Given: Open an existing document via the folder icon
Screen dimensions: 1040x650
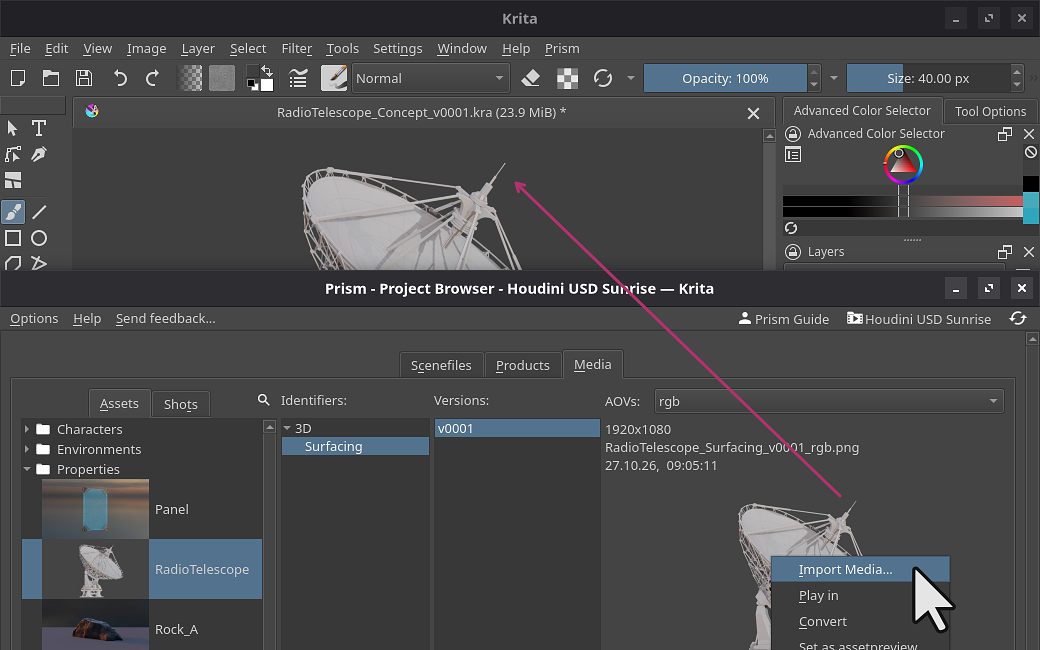Looking at the screenshot, I should (x=51, y=78).
